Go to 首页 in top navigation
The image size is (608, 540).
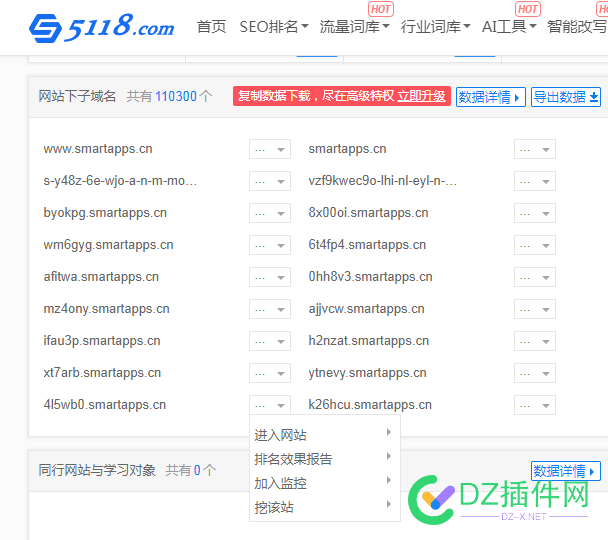[211, 27]
